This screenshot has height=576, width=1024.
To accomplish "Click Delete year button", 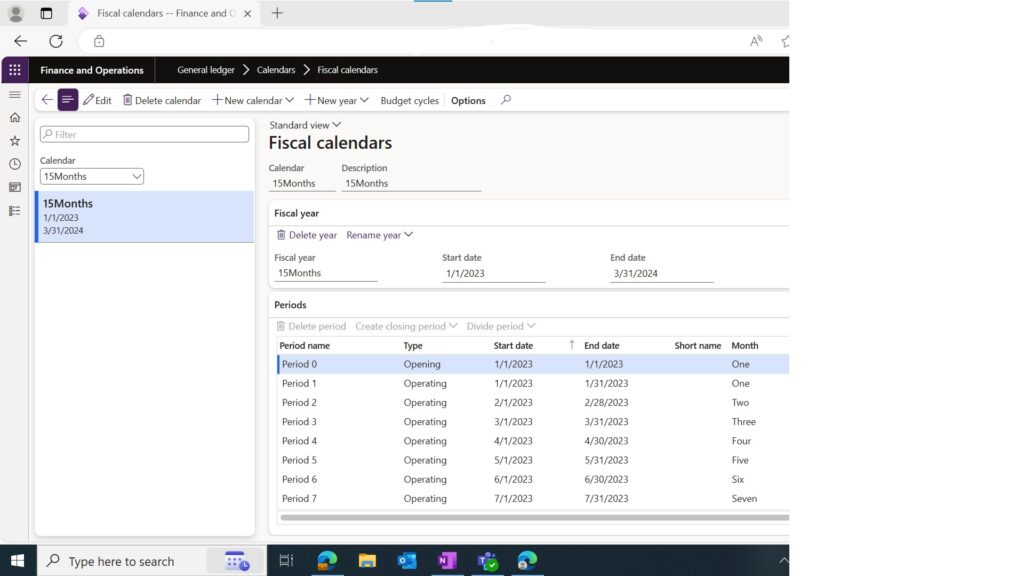I will click(x=306, y=235).
